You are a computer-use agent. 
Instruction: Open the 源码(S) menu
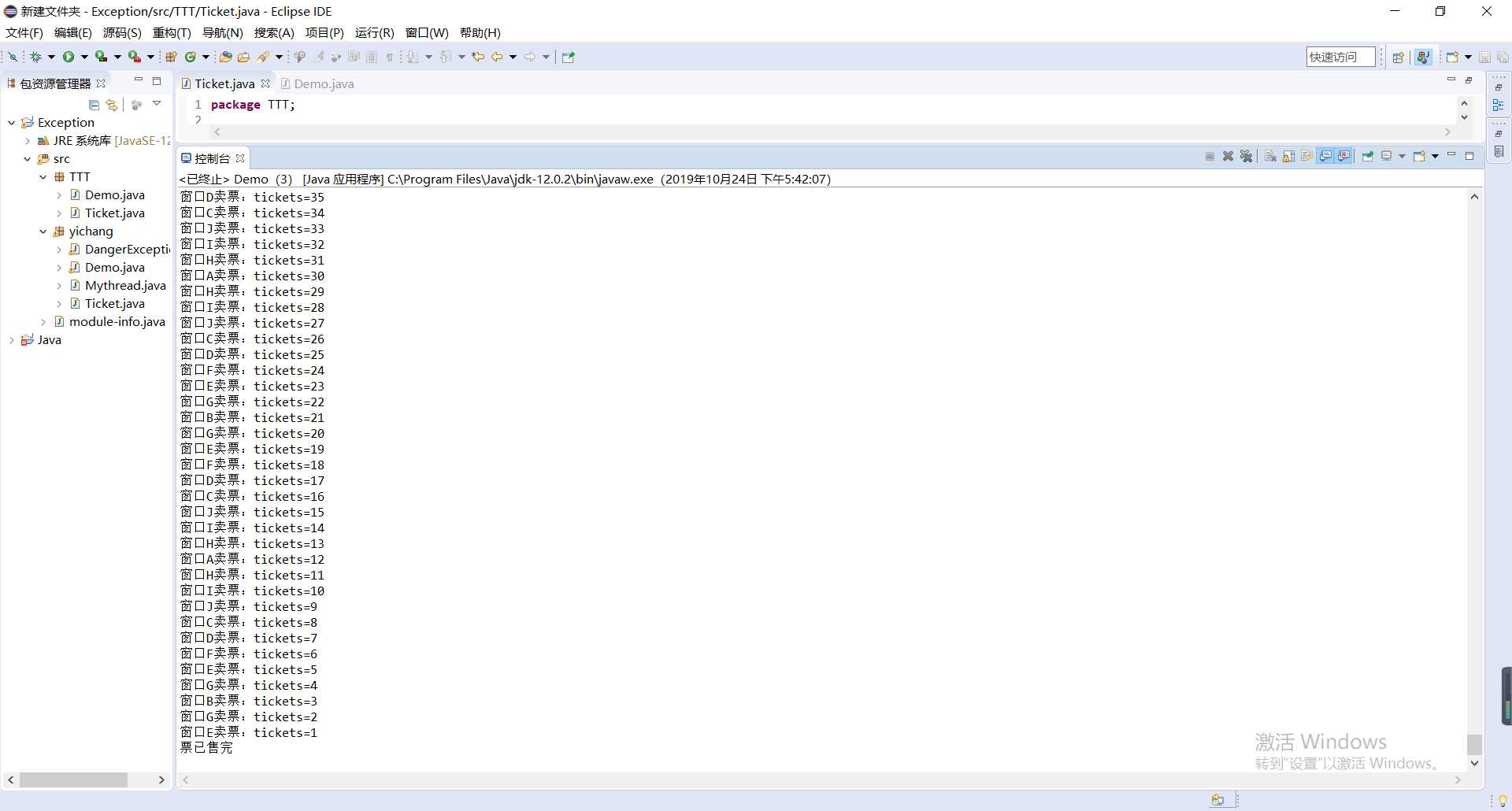click(x=122, y=32)
